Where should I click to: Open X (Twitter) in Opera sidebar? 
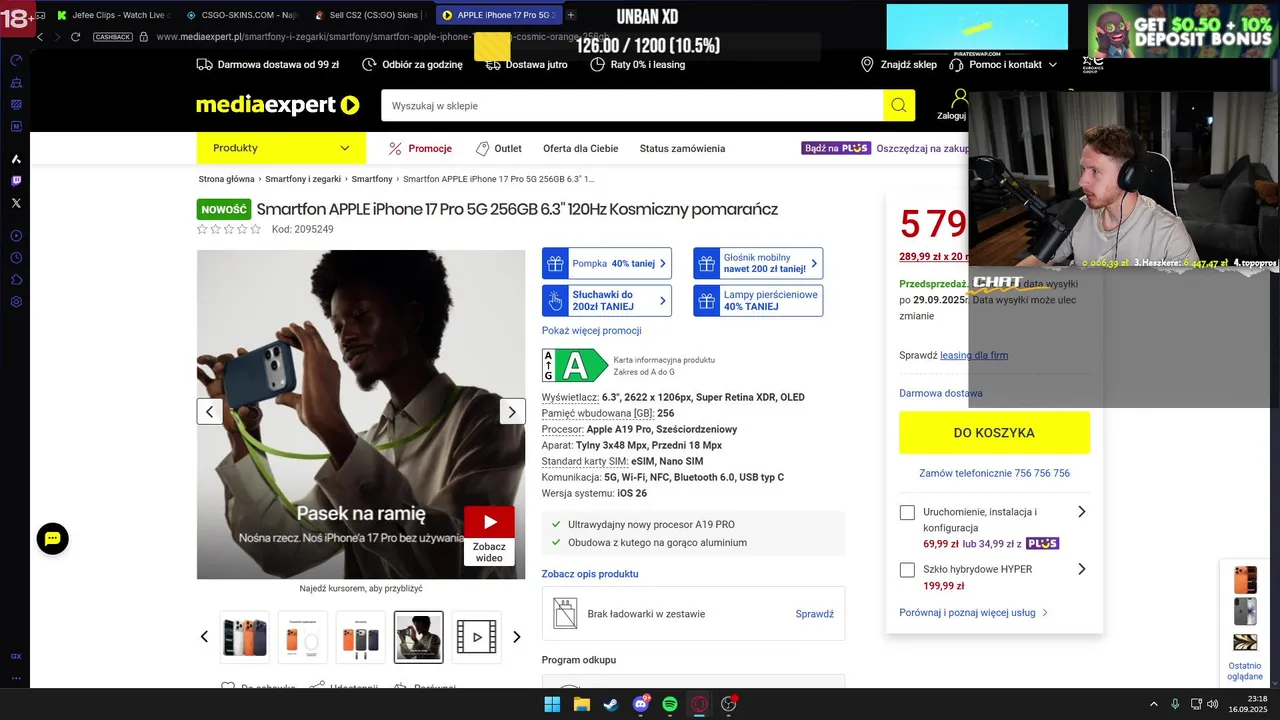click(x=16, y=203)
